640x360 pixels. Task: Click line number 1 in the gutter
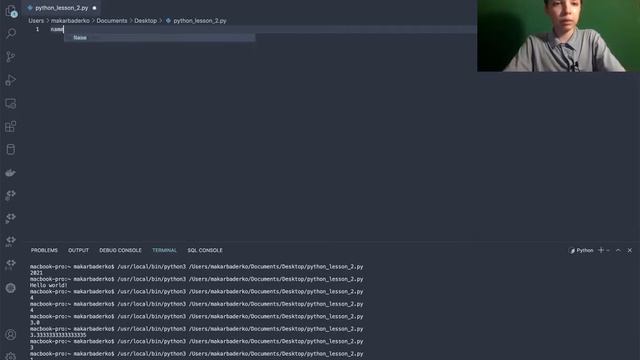37,29
